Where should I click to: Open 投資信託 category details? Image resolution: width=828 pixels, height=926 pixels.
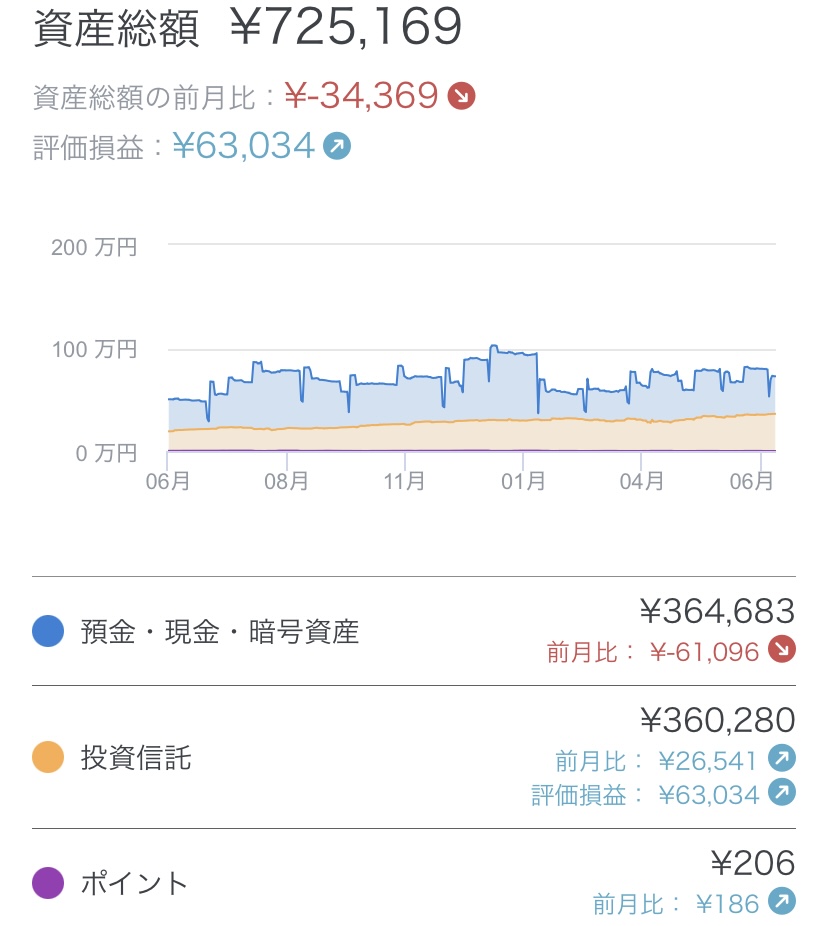click(x=136, y=758)
